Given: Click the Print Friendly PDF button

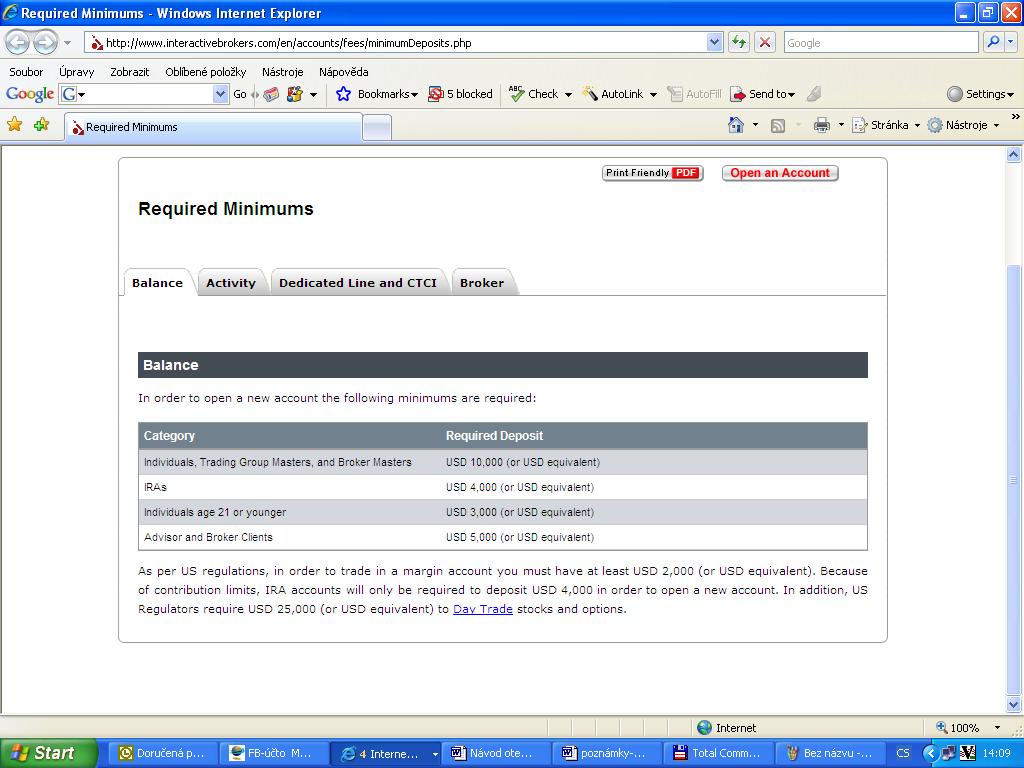Looking at the screenshot, I should 653,173.
